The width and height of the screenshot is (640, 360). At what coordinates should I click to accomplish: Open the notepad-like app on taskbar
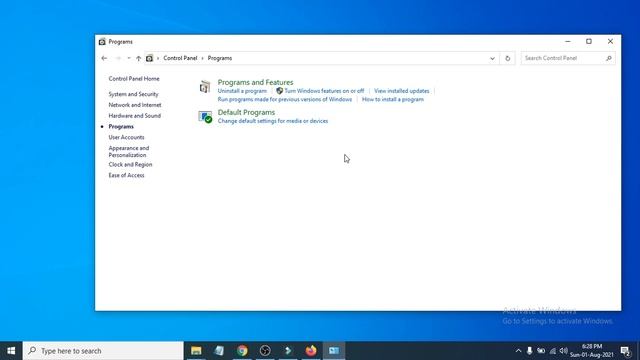point(219,351)
